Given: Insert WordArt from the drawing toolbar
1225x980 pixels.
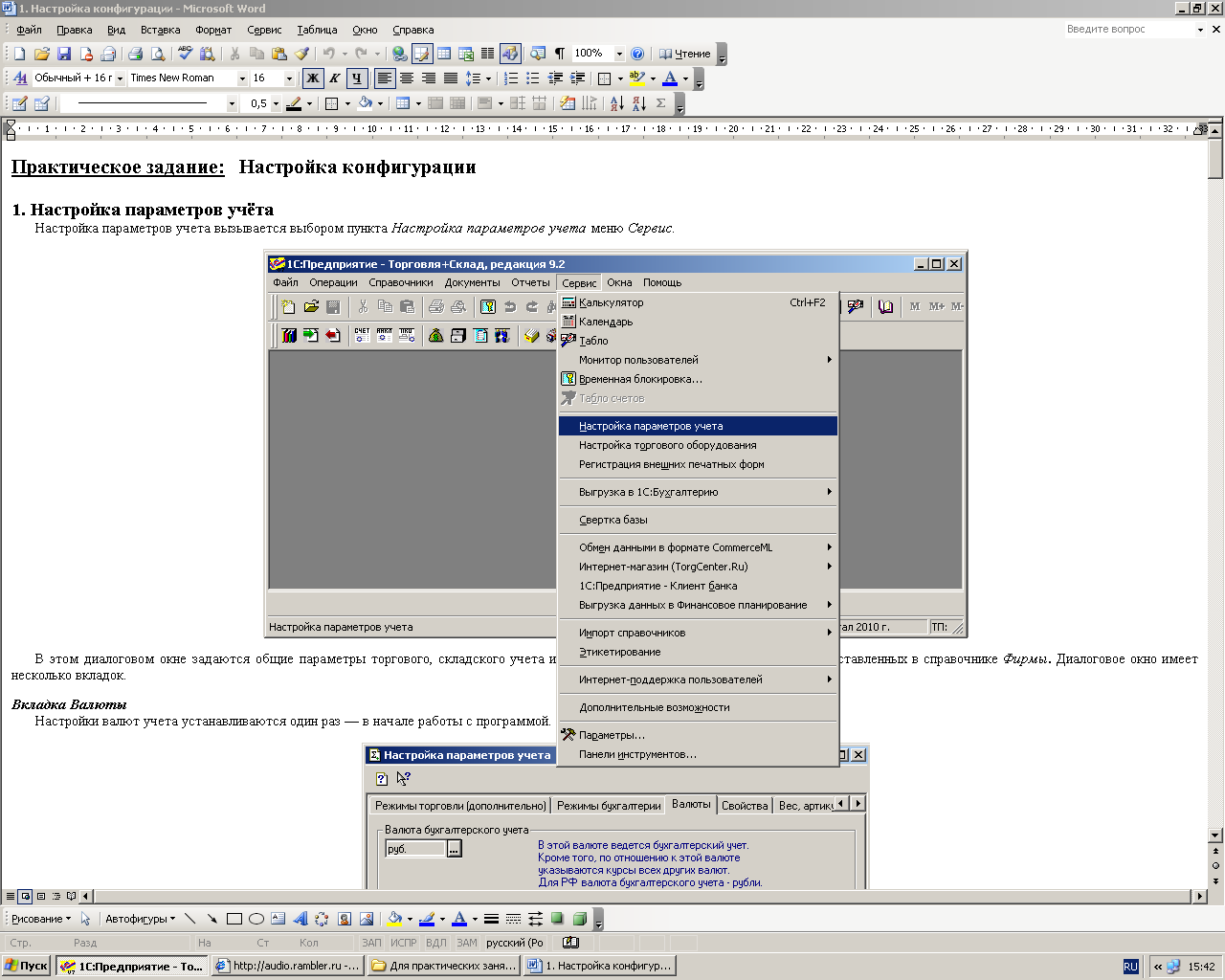Looking at the screenshot, I should pyautogui.click(x=301, y=919).
